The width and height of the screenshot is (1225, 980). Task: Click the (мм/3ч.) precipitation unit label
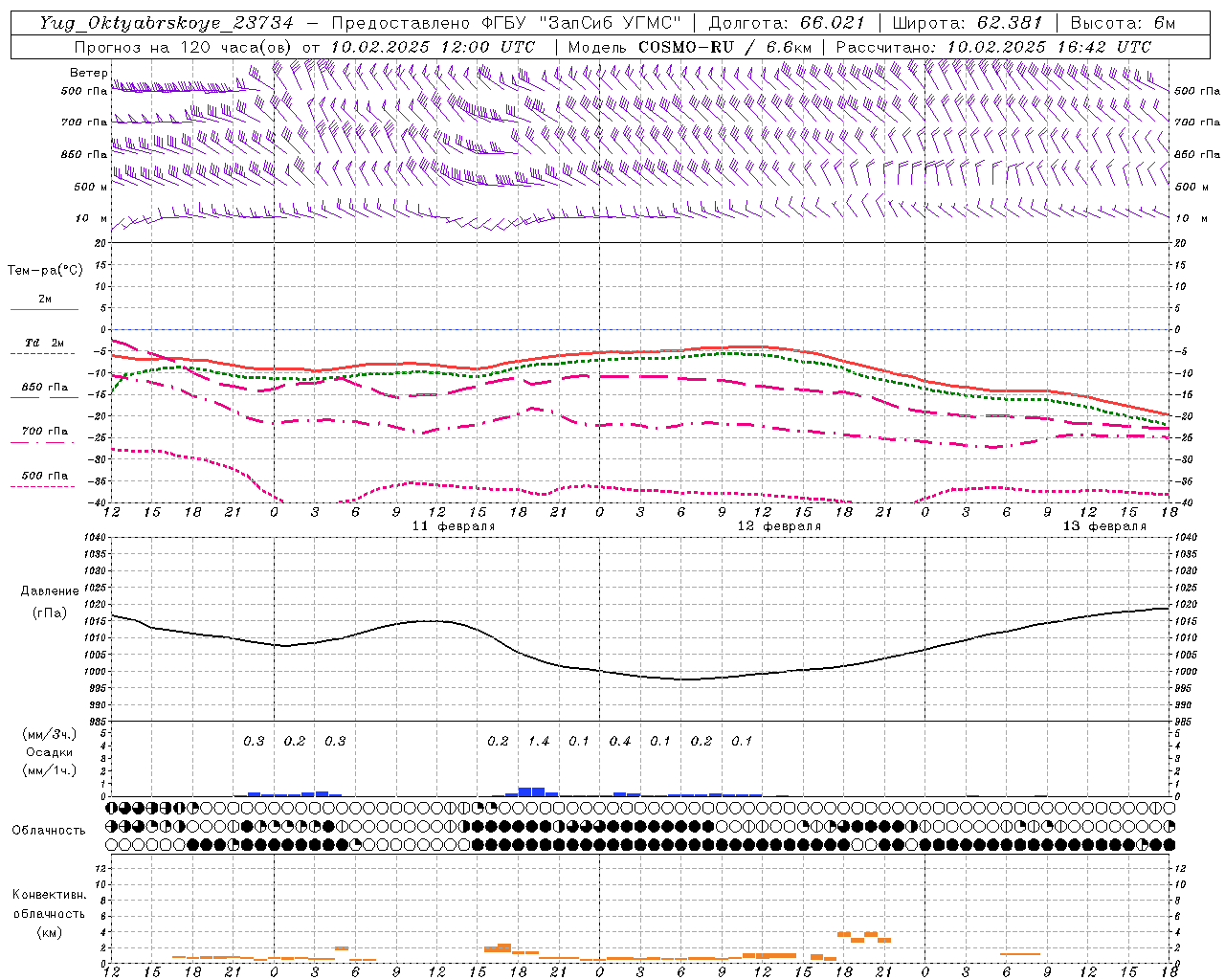(50, 734)
